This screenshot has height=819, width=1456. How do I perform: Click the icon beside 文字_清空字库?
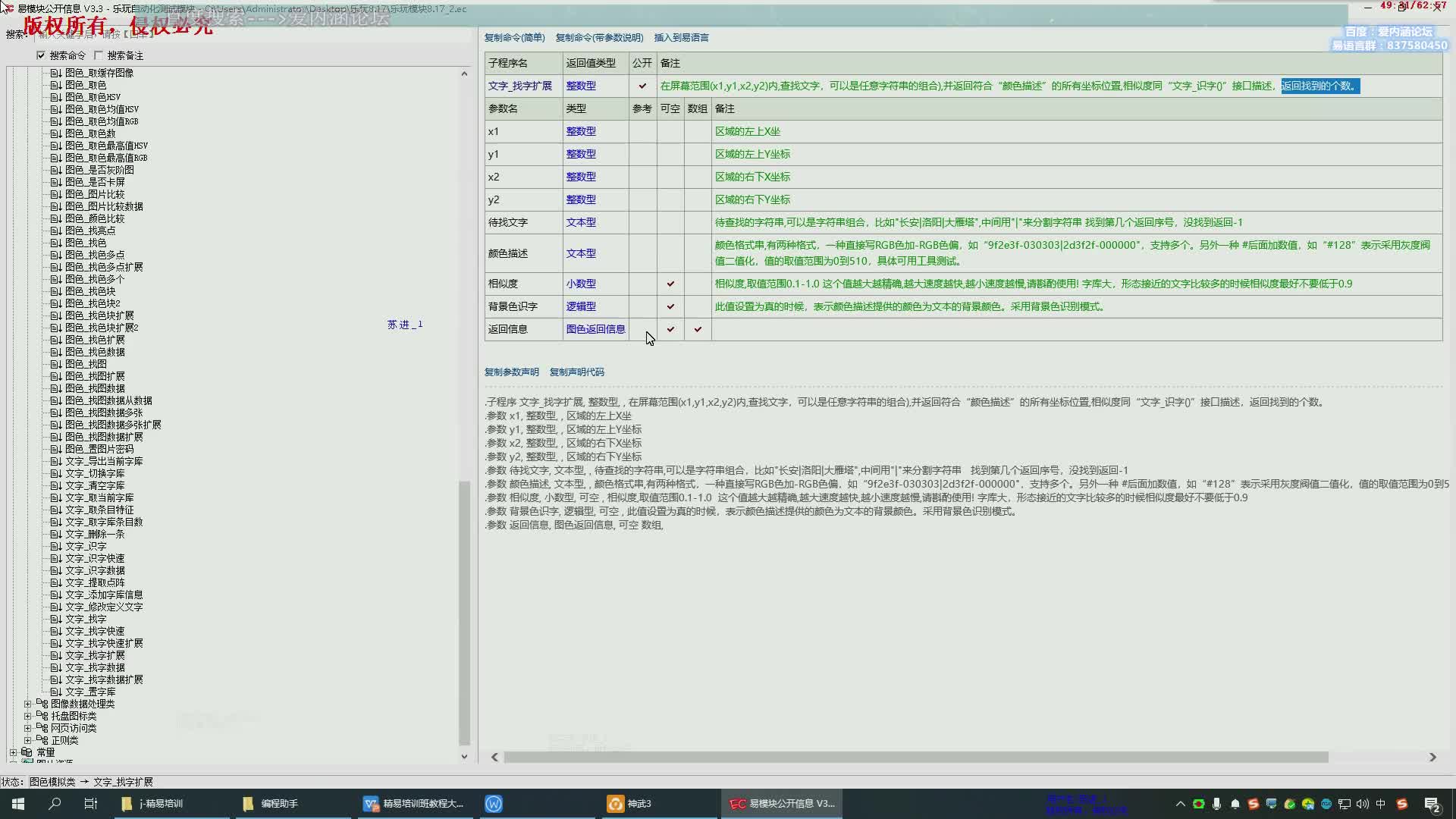pos(55,485)
